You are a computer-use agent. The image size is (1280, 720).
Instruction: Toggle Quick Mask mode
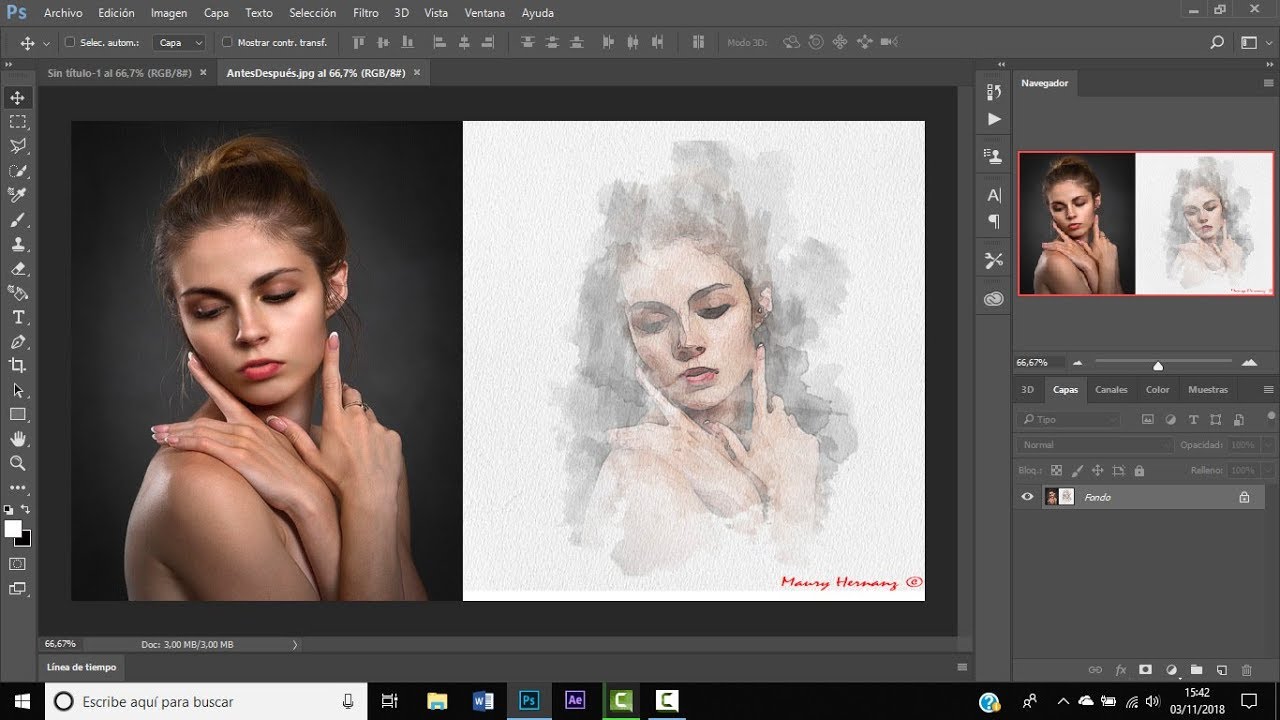18,564
